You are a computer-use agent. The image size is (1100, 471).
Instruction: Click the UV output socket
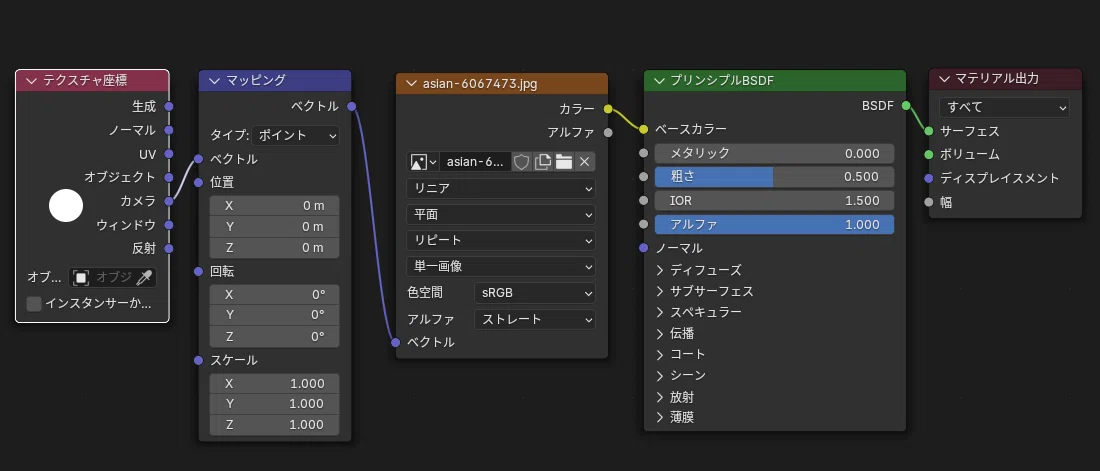pyautogui.click(x=168, y=154)
